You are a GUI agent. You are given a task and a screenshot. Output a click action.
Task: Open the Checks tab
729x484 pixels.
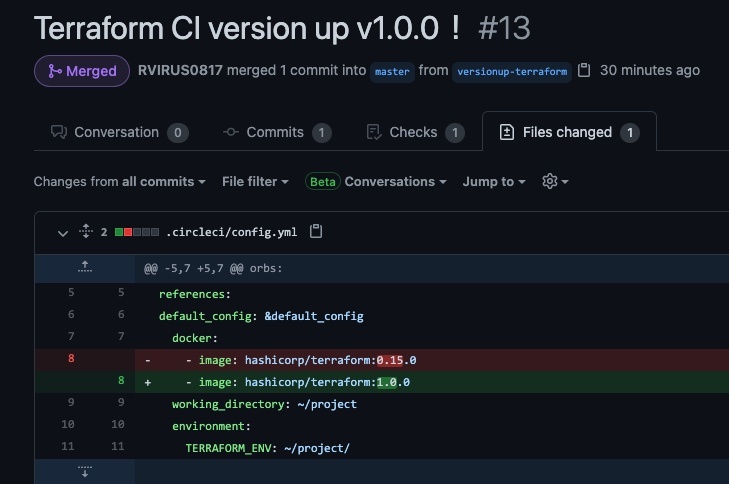click(x=414, y=132)
